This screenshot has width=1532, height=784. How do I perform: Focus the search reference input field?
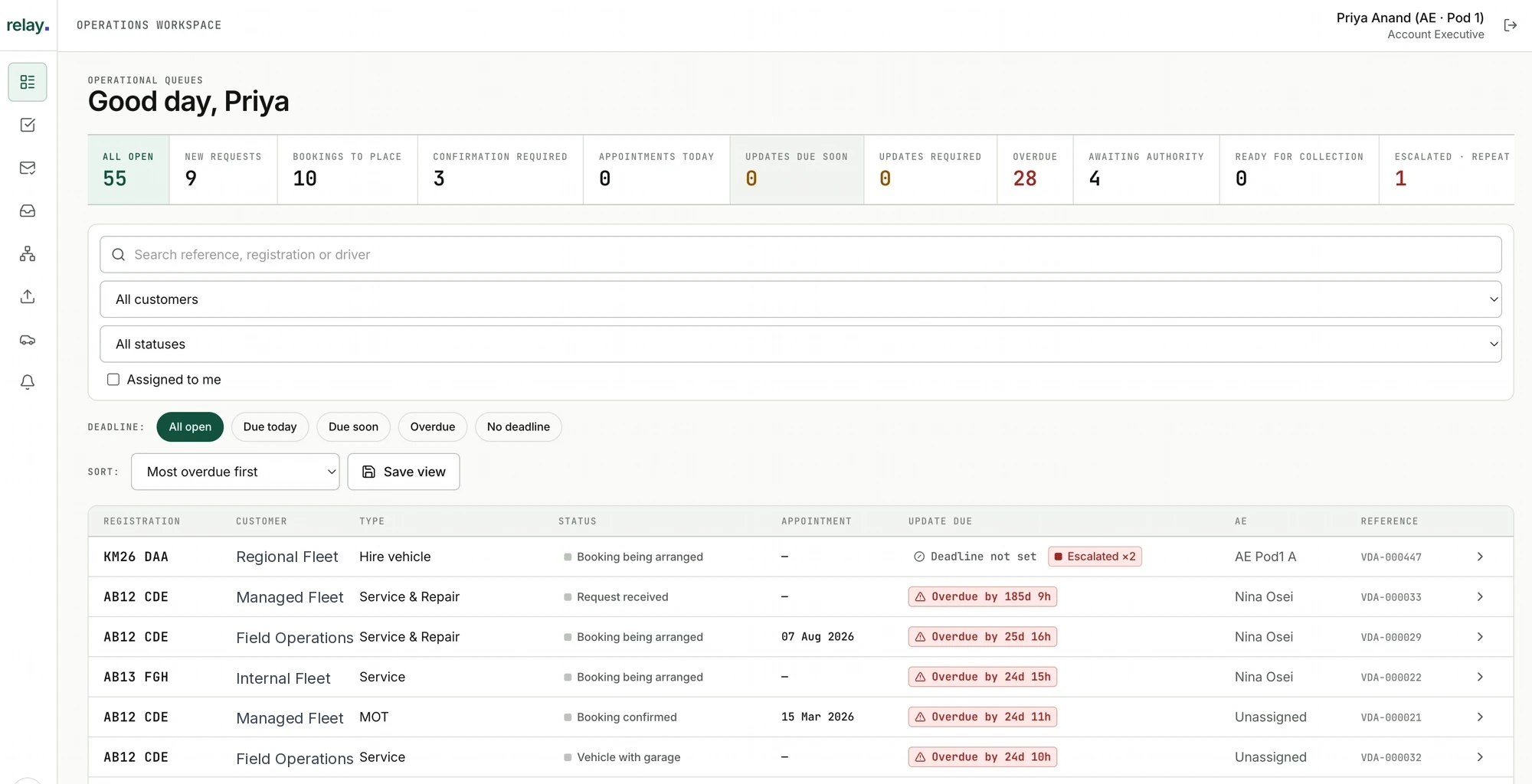(x=800, y=254)
